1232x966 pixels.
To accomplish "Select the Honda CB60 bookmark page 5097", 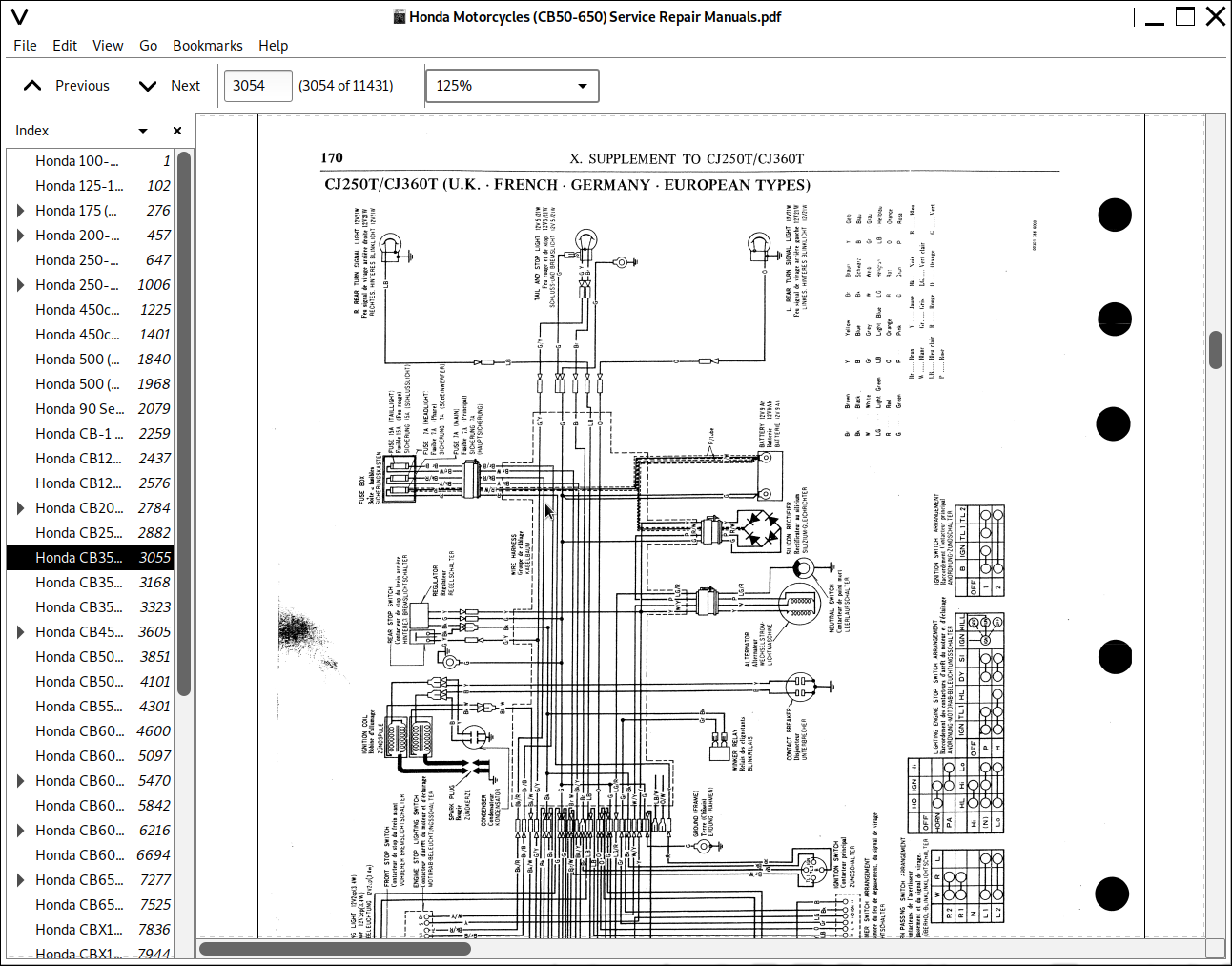I will click(x=91, y=756).
